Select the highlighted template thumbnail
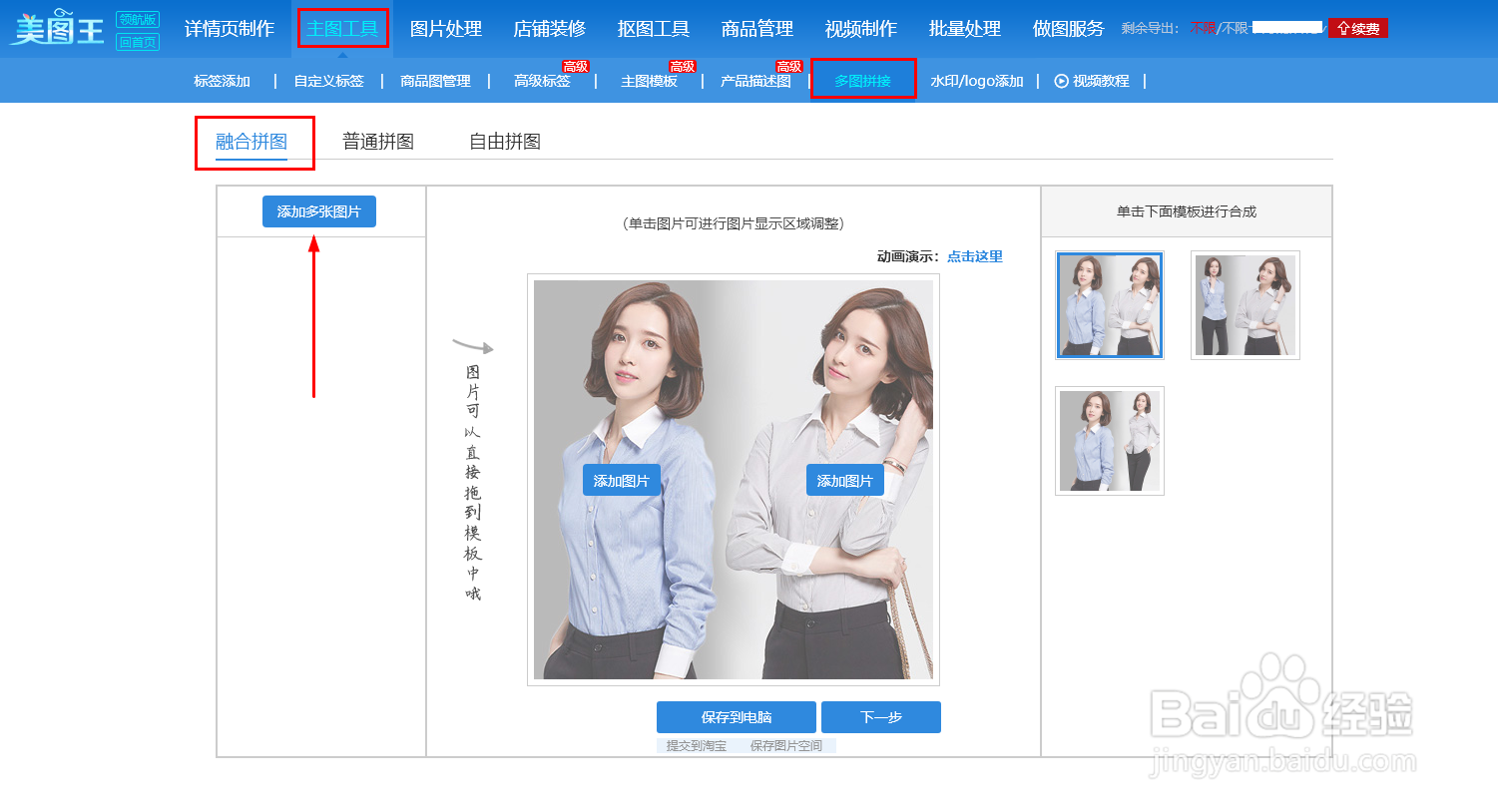The width and height of the screenshot is (1498, 812). 1109,305
